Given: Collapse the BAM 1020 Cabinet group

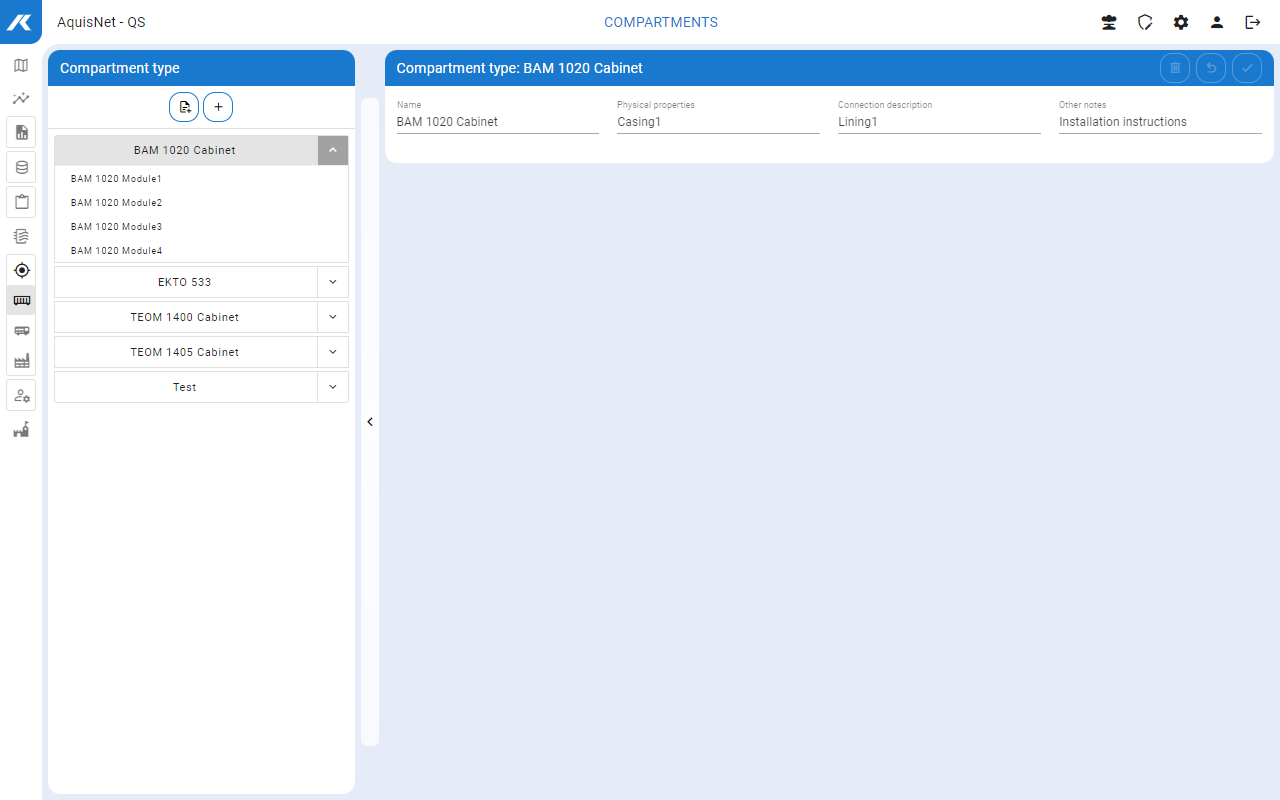Looking at the screenshot, I should 333,150.
